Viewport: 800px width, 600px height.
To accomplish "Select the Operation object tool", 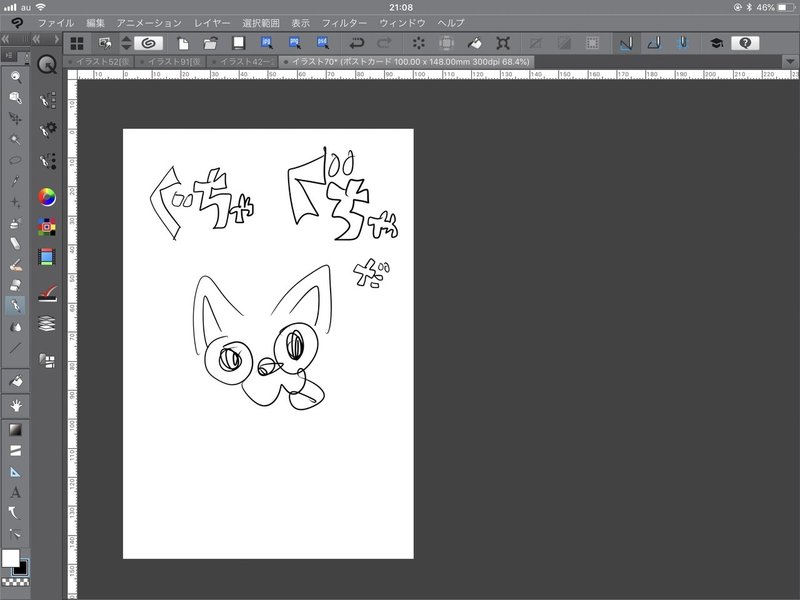I will pyautogui.click(x=16, y=97).
